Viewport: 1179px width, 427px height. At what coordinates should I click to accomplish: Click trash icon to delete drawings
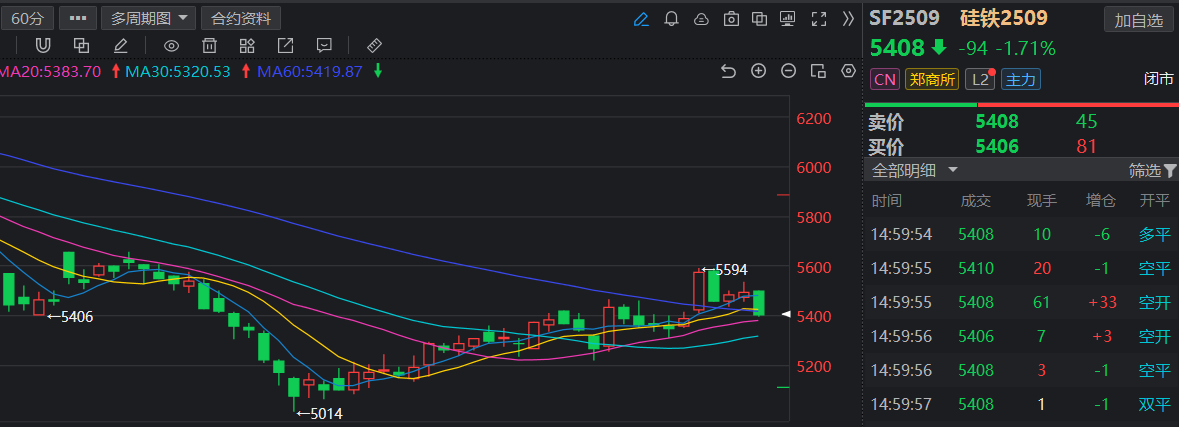[x=210, y=46]
